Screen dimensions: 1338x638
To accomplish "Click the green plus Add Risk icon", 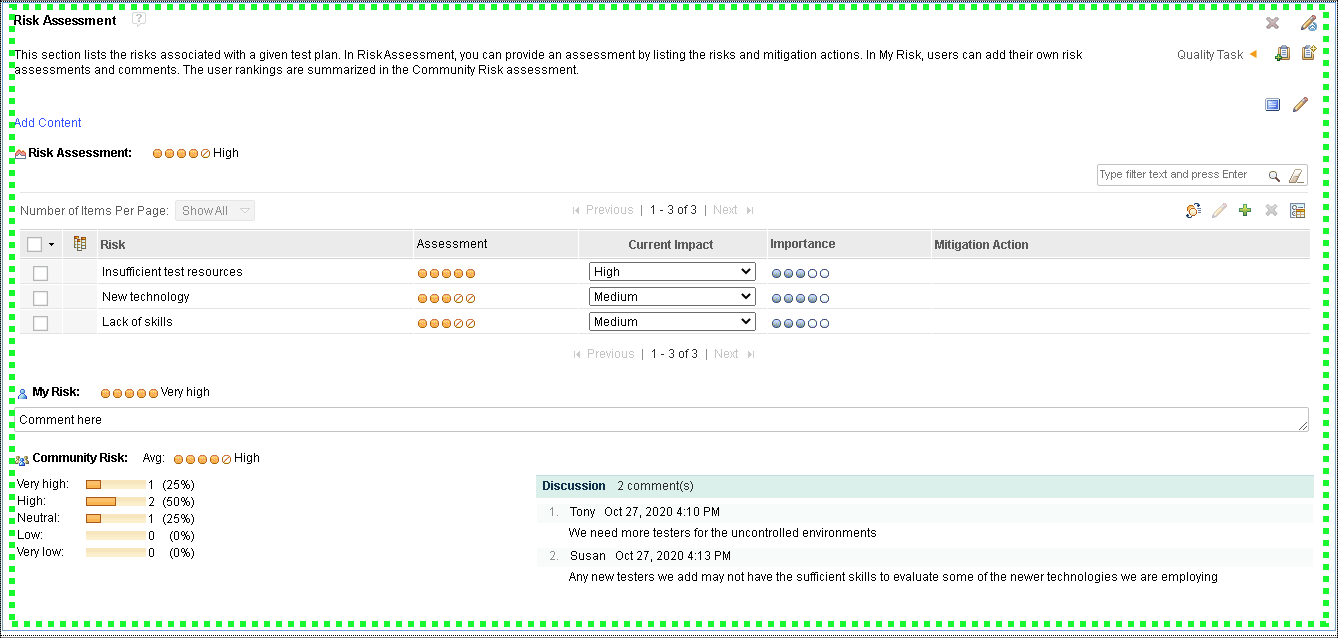I will pos(1245,210).
